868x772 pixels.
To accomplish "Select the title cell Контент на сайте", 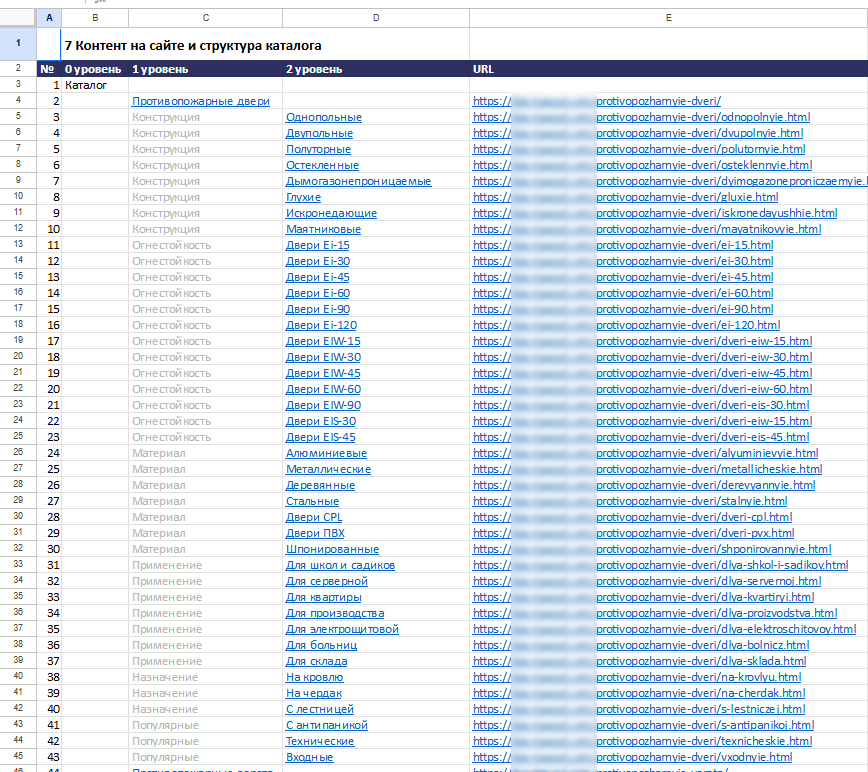I will point(193,45).
